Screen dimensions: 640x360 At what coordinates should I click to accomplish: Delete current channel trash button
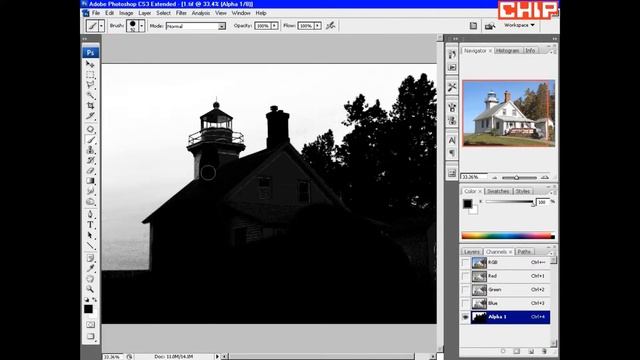click(544, 351)
